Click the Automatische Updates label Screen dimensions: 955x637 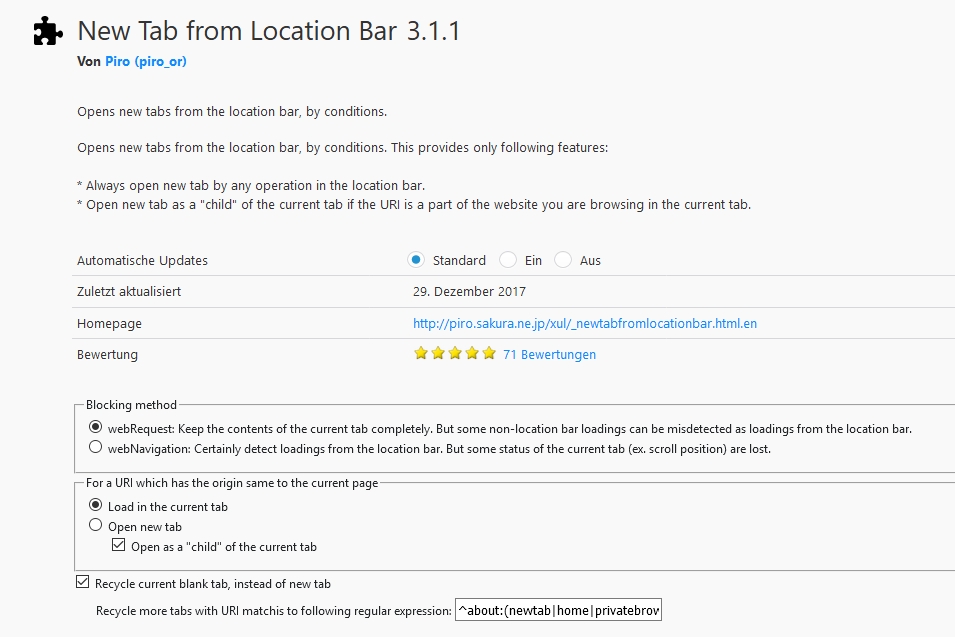(142, 260)
